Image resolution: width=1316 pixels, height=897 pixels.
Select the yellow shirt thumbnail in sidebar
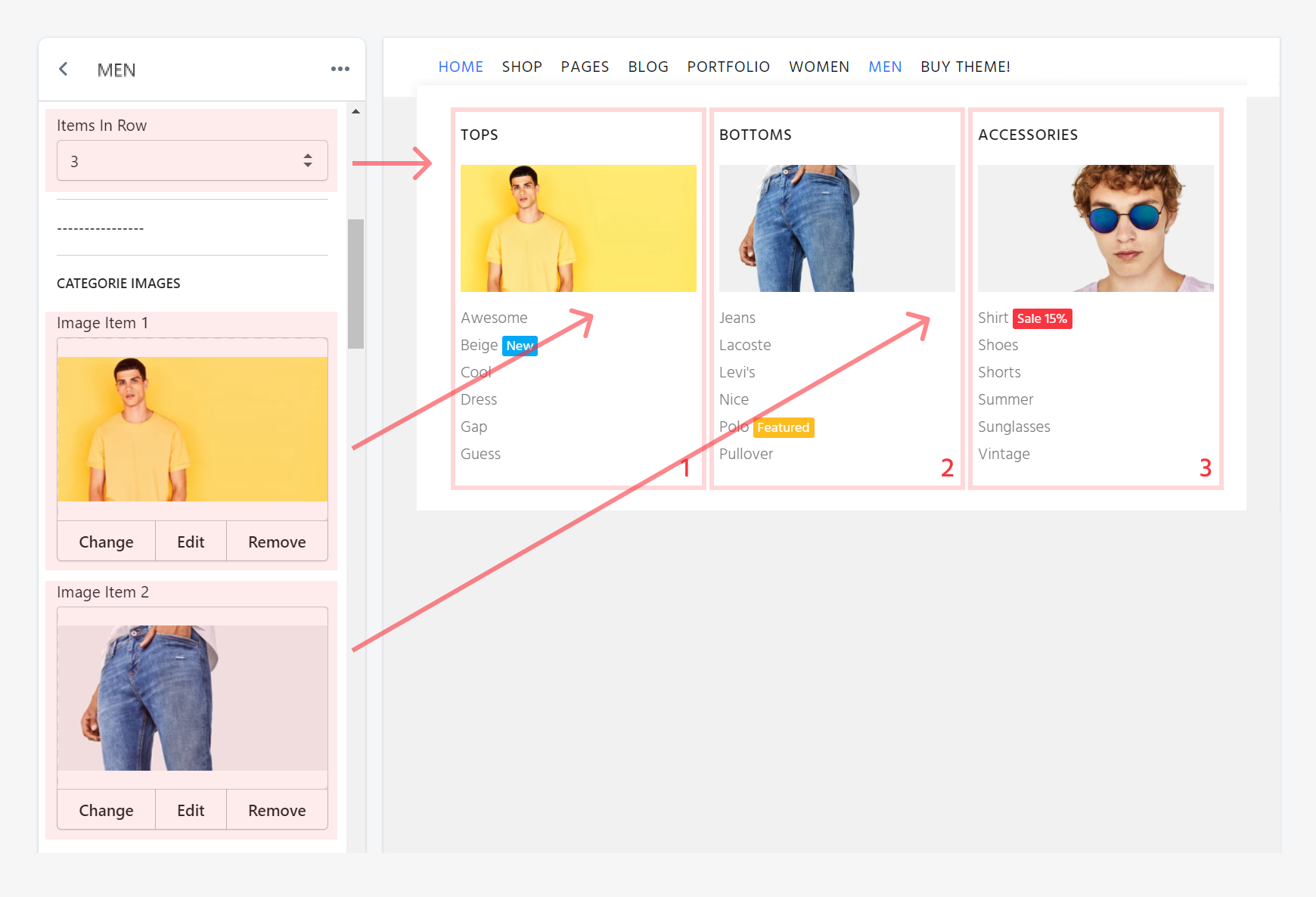[192, 429]
